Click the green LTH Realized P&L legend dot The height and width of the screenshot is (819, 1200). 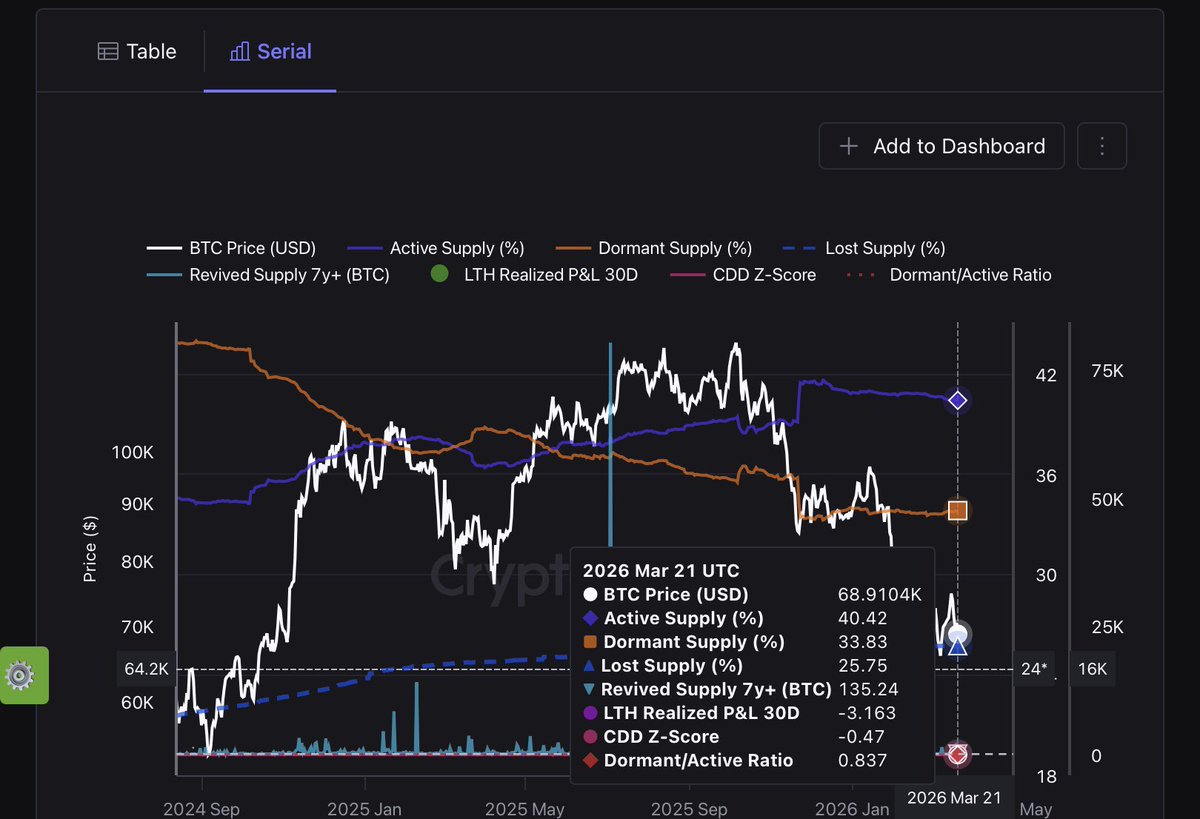point(438,273)
